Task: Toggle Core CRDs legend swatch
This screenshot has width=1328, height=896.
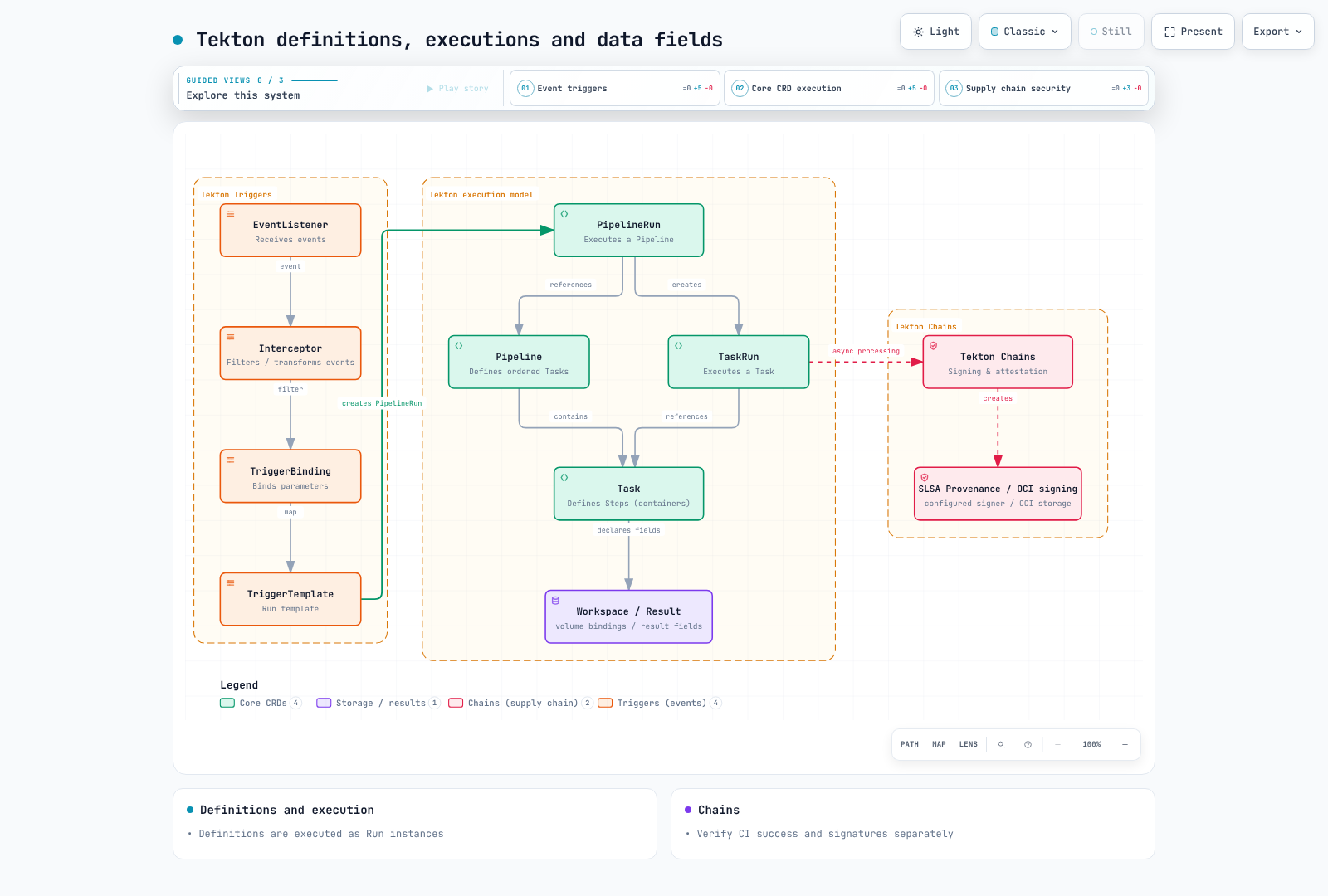Action: (227, 703)
